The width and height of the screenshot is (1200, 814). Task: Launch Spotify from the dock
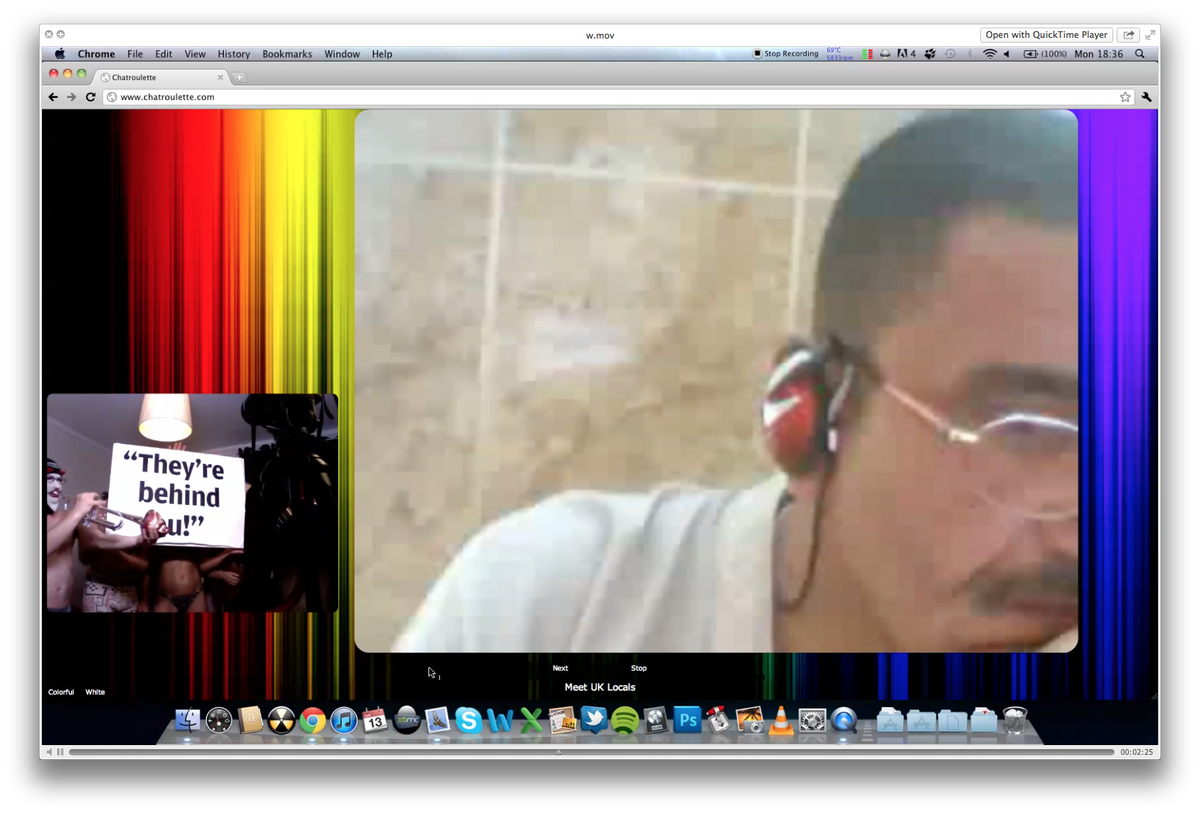pyautogui.click(x=625, y=720)
